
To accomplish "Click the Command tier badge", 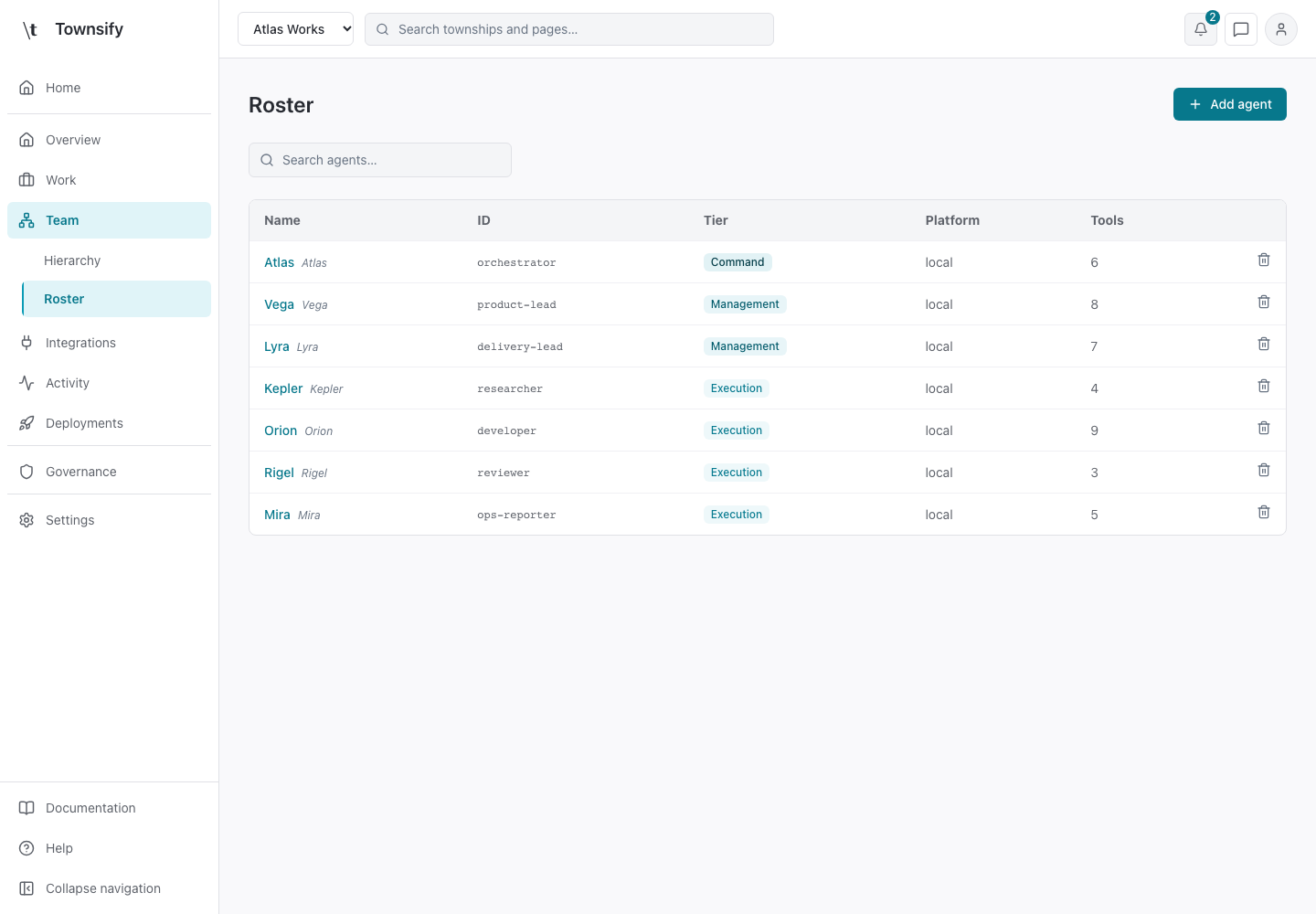I will click(x=738, y=262).
